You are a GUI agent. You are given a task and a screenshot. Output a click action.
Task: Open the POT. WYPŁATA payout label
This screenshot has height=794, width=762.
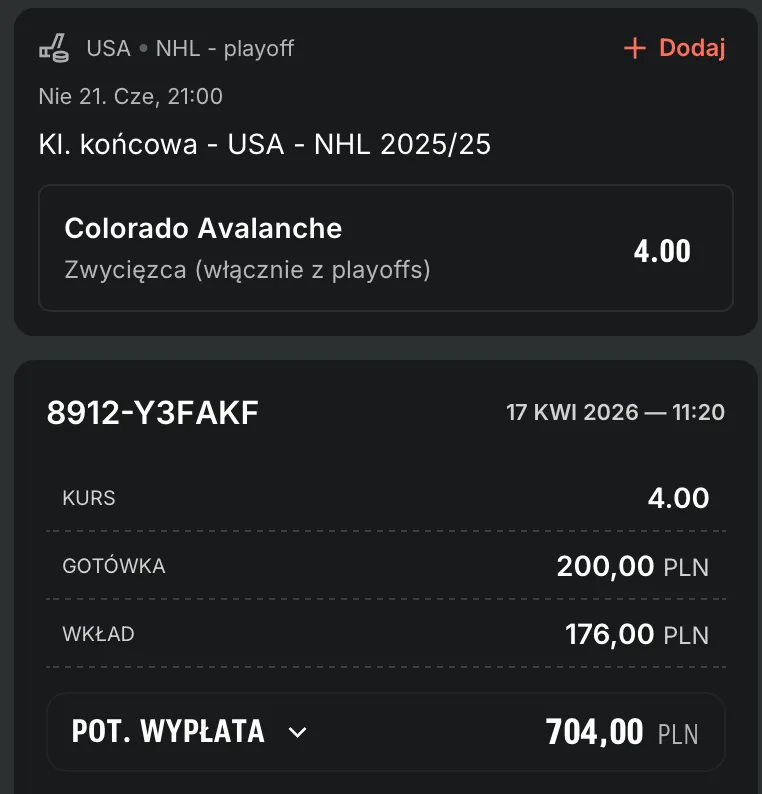(168, 732)
